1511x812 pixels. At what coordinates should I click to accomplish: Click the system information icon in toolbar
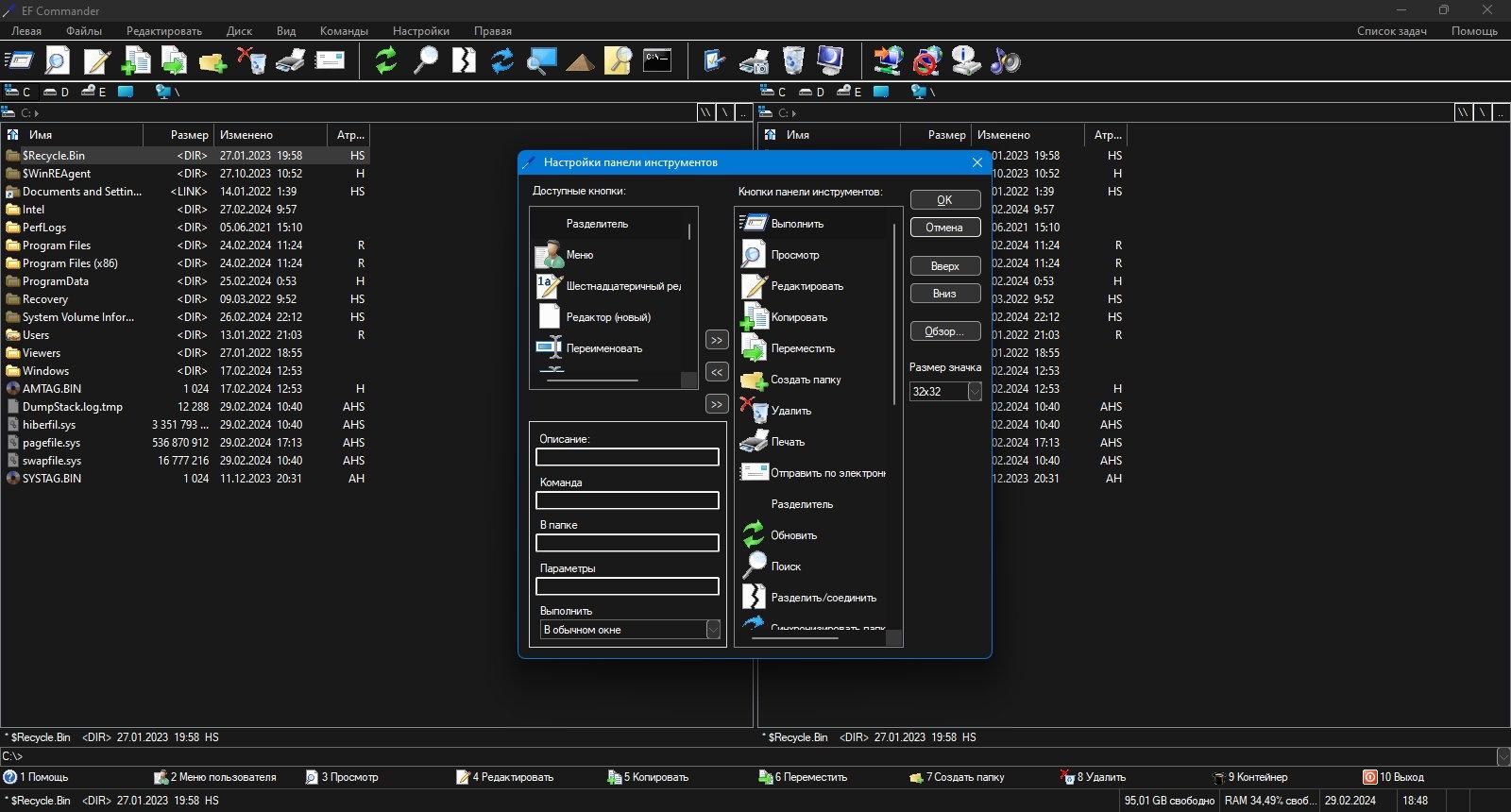point(966,61)
